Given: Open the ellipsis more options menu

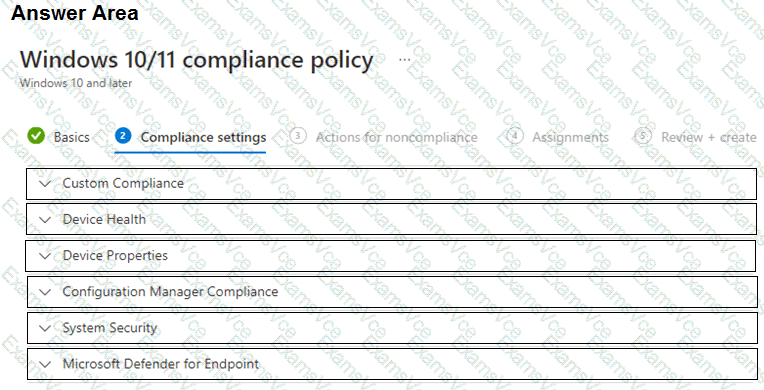Looking at the screenshot, I should [404, 60].
